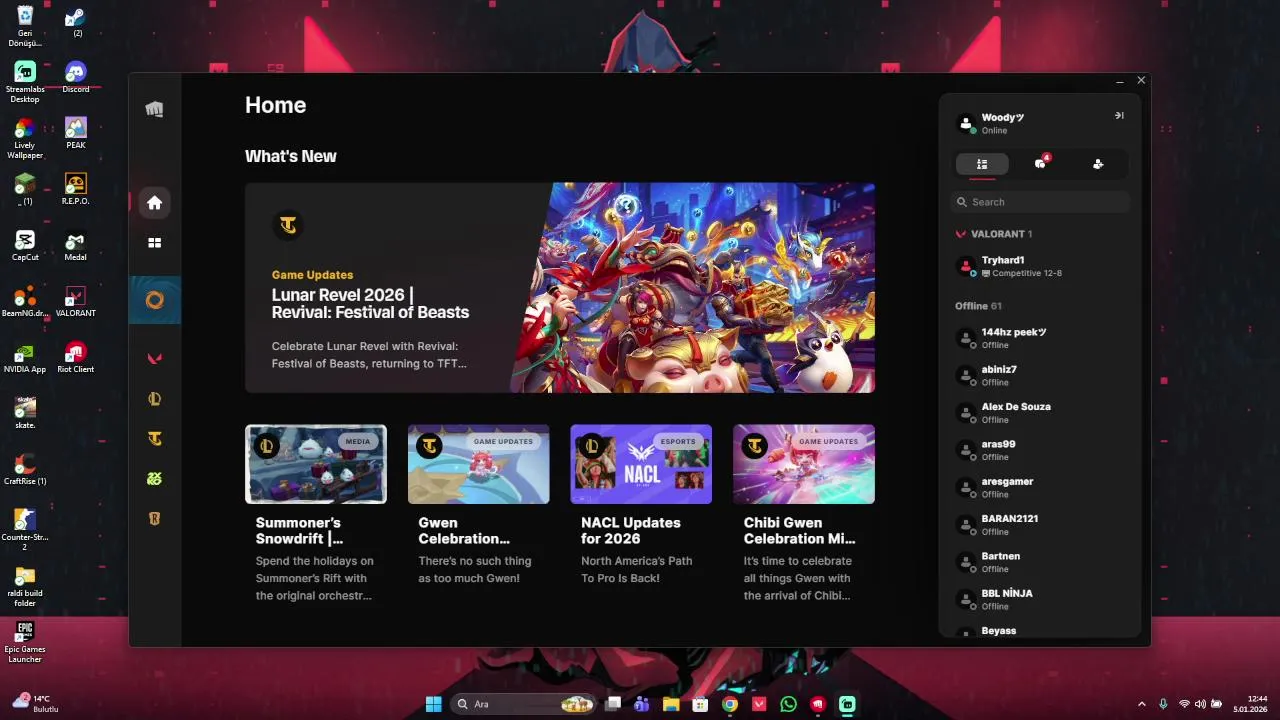The width and height of the screenshot is (1280, 720).
Task: Open the Riot Games logo in sidebar
Action: point(154,109)
